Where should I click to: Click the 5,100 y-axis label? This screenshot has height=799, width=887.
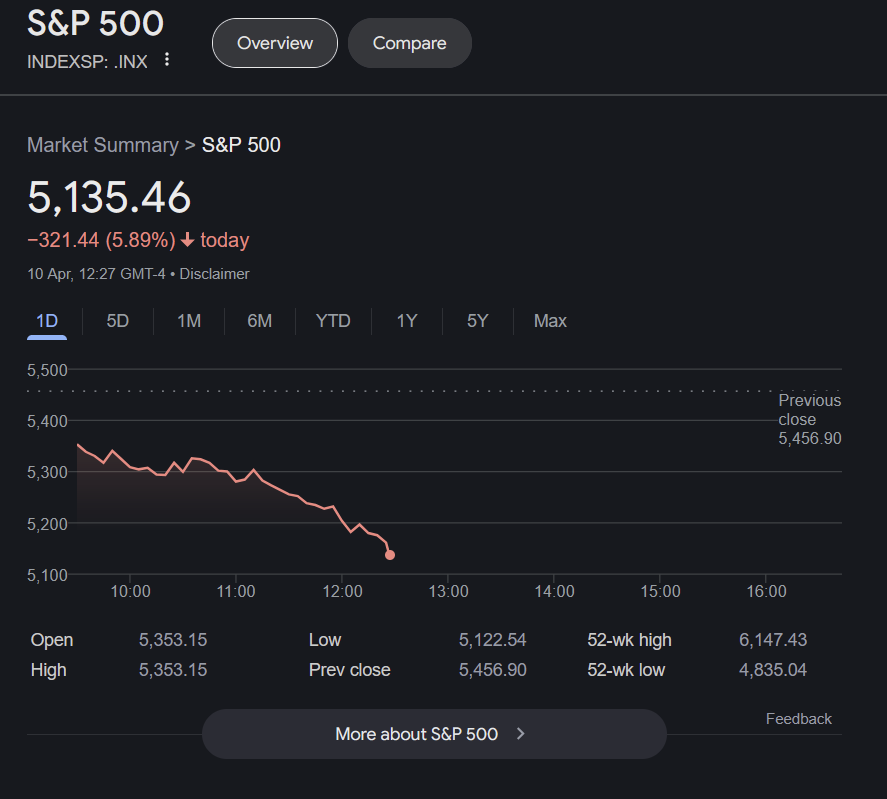pos(48,575)
